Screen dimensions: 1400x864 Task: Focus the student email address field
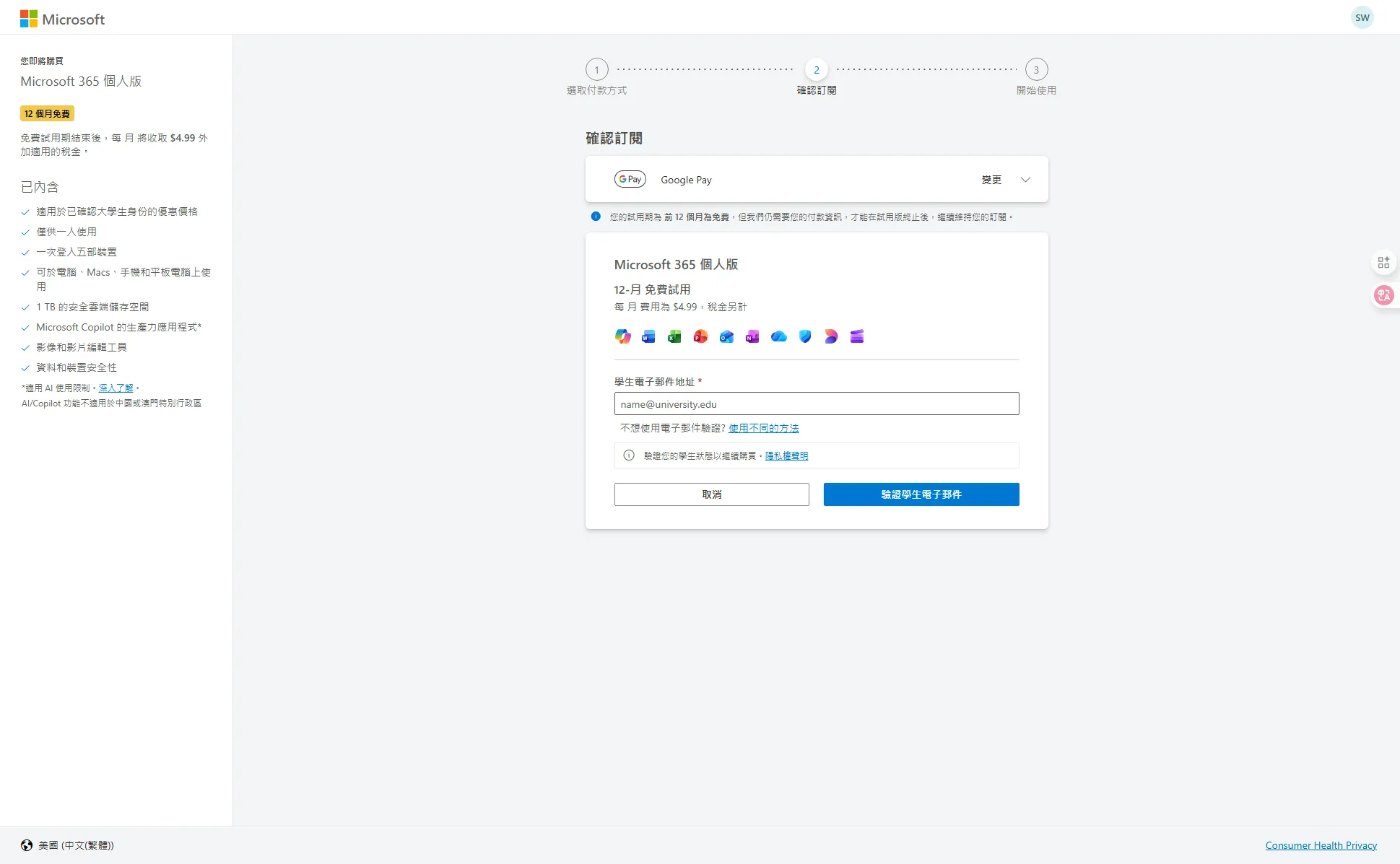pyautogui.click(x=816, y=404)
